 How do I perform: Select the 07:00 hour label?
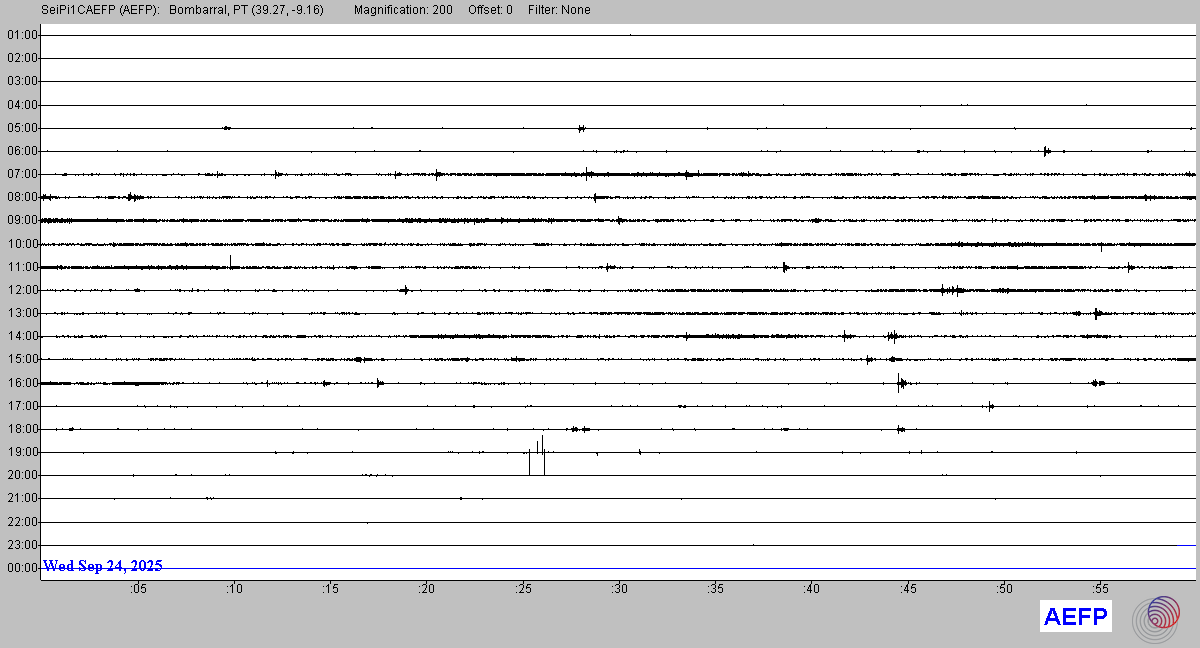(22, 174)
